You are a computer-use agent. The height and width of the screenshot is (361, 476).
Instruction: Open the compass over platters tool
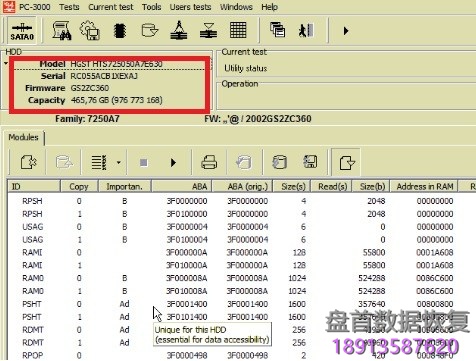(179, 31)
